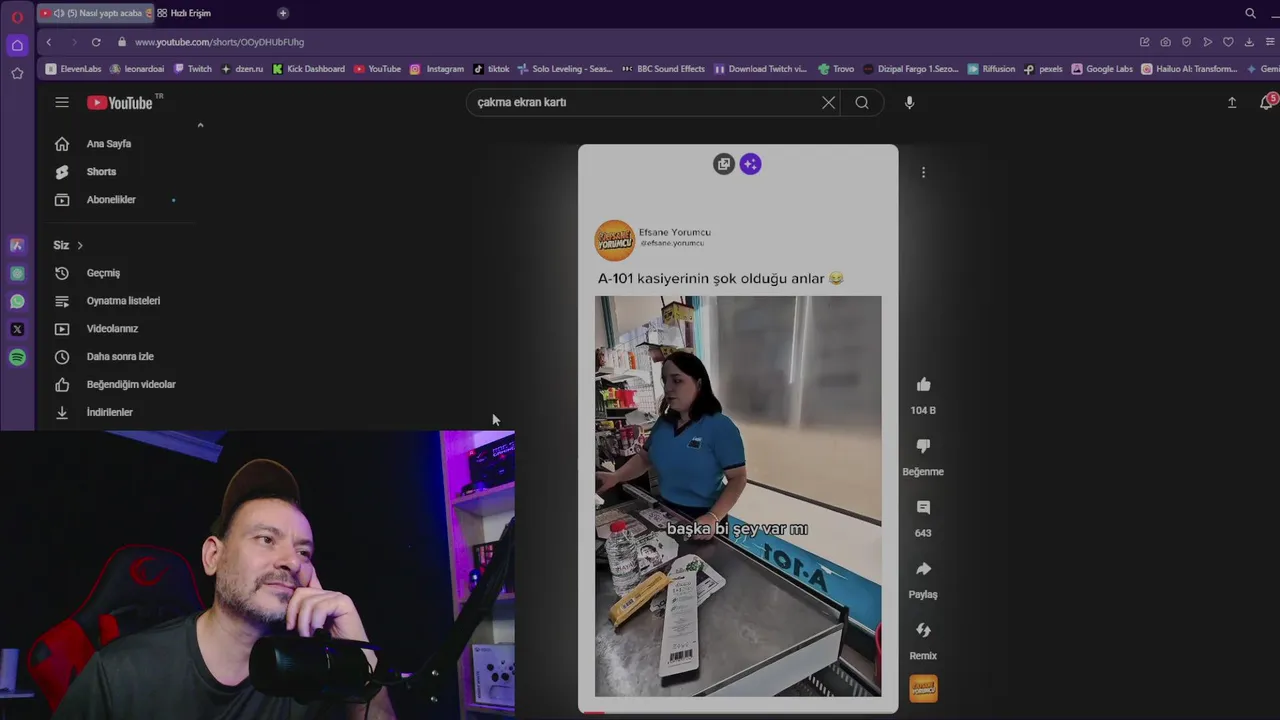The width and height of the screenshot is (1280, 720).
Task: Open browser tab search magnifier
Action: click(x=1250, y=13)
